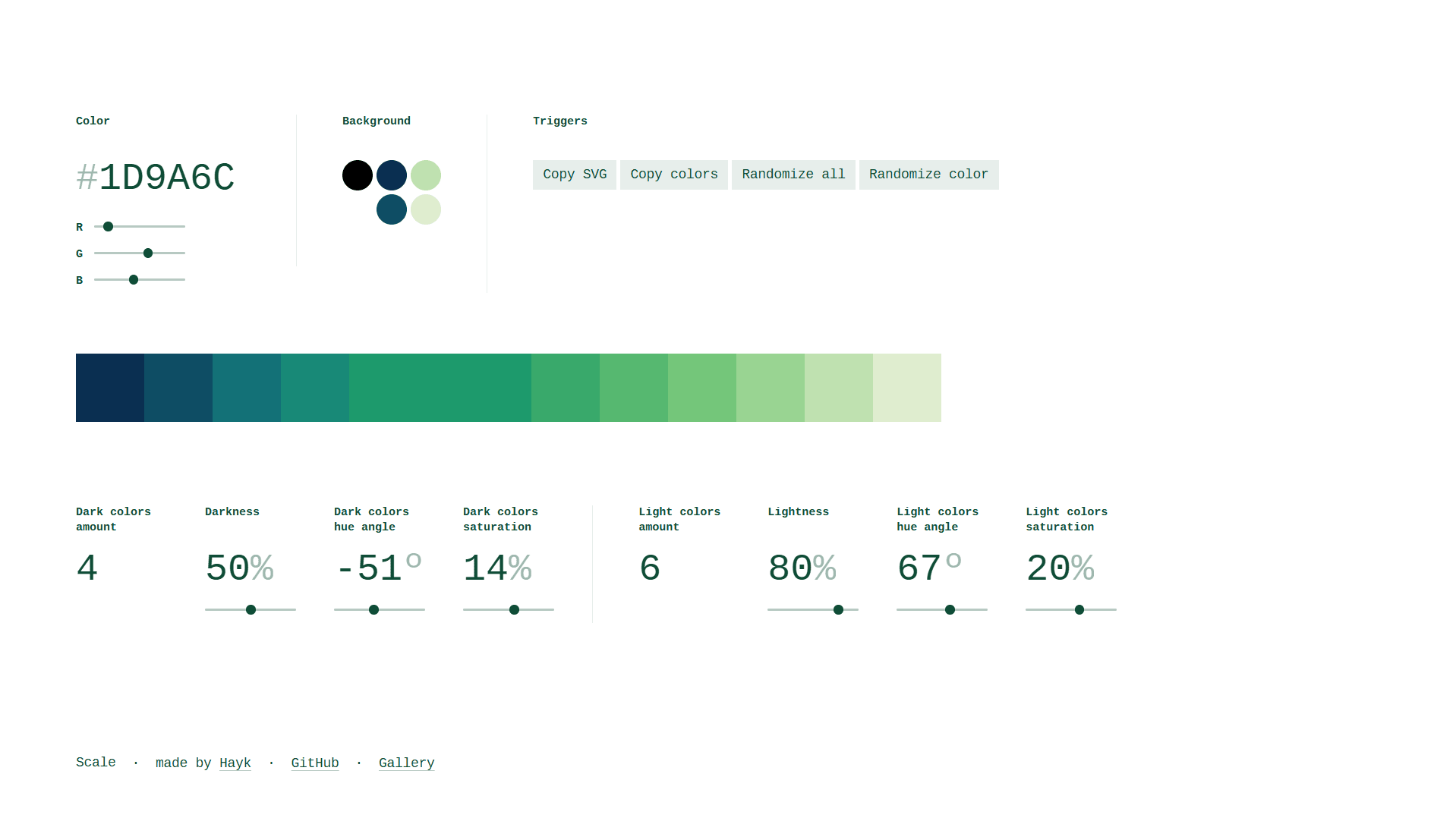Screen dimensions: 1456x818
Task: Click the second light swatch after main color
Action: click(634, 388)
